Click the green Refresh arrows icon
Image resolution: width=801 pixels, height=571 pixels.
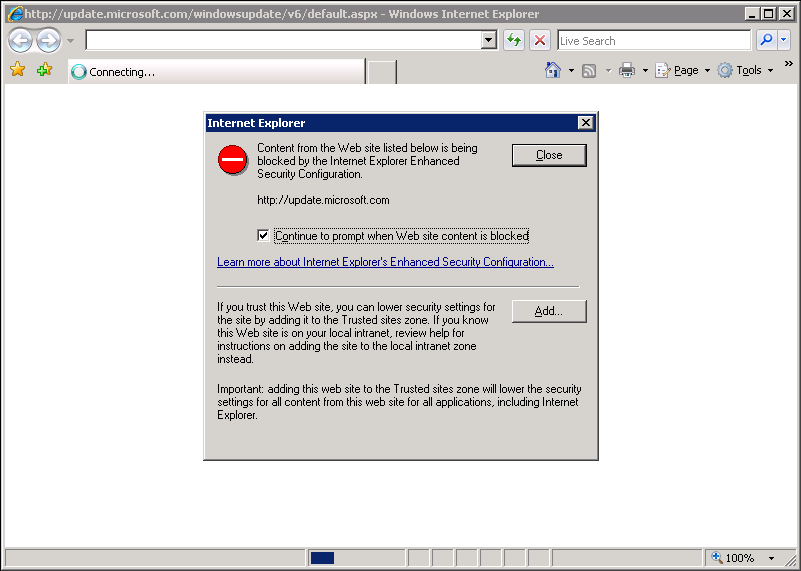click(x=514, y=40)
